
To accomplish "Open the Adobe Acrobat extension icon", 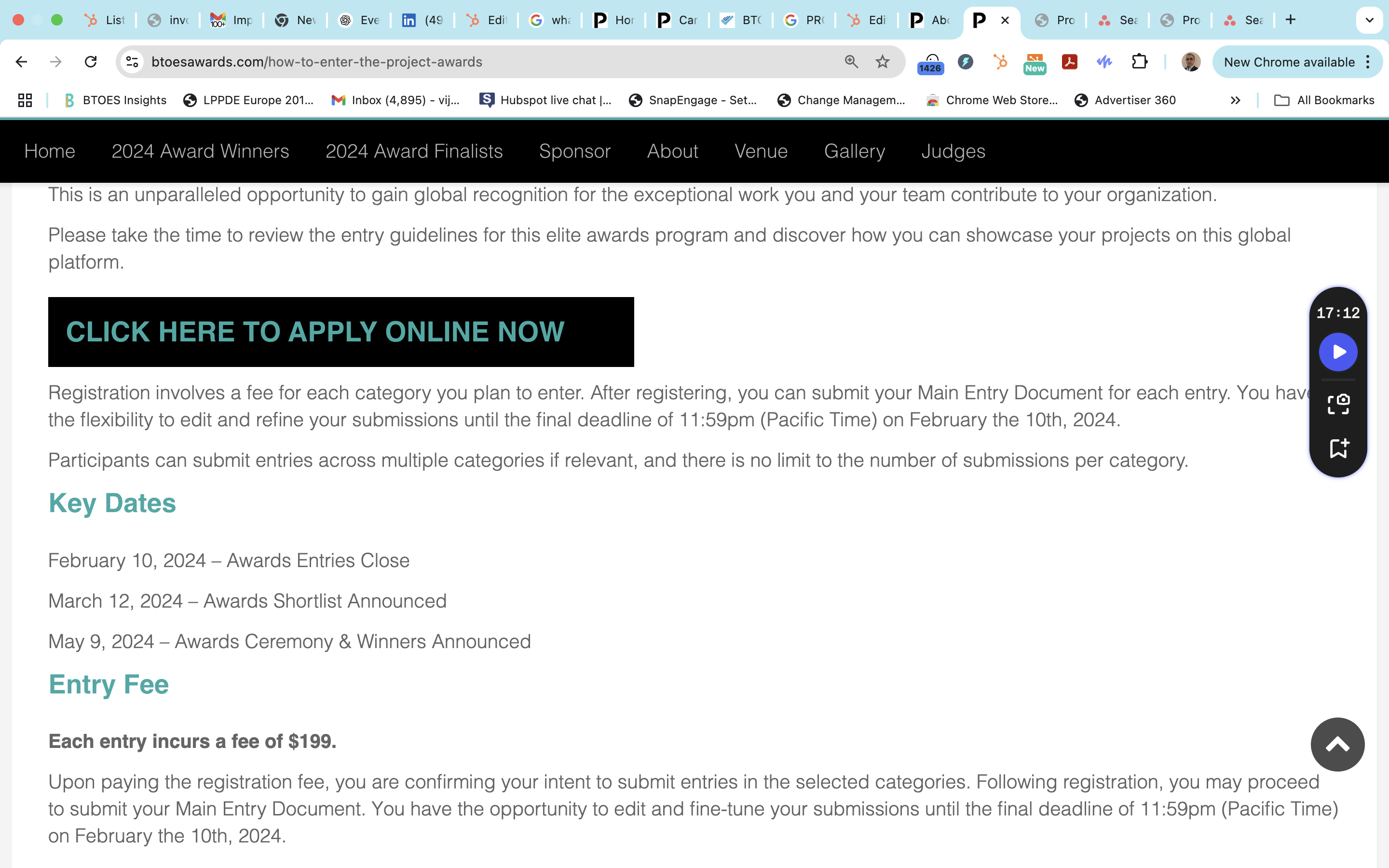I will (x=1069, y=61).
